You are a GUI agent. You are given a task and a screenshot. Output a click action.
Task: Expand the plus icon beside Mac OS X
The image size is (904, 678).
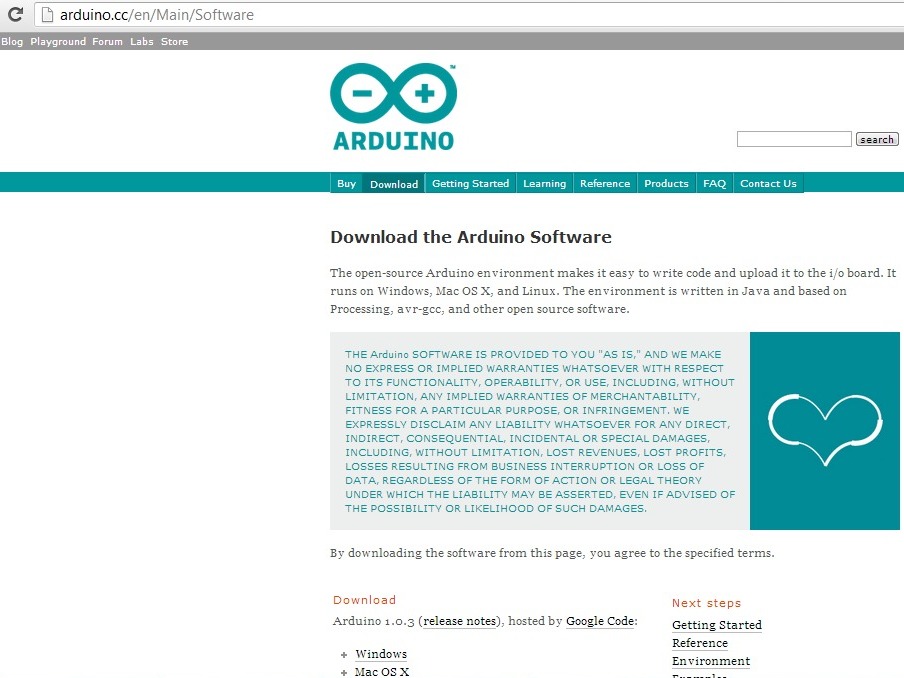pos(344,673)
